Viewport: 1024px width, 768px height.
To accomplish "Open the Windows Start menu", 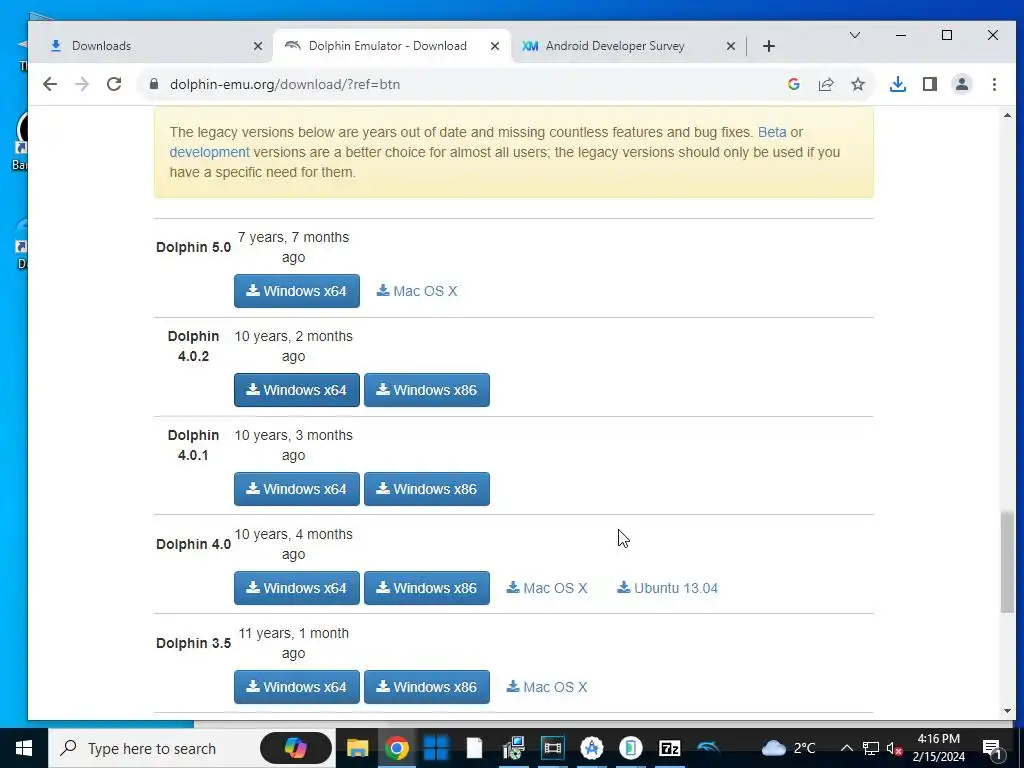I will point(24,748).
